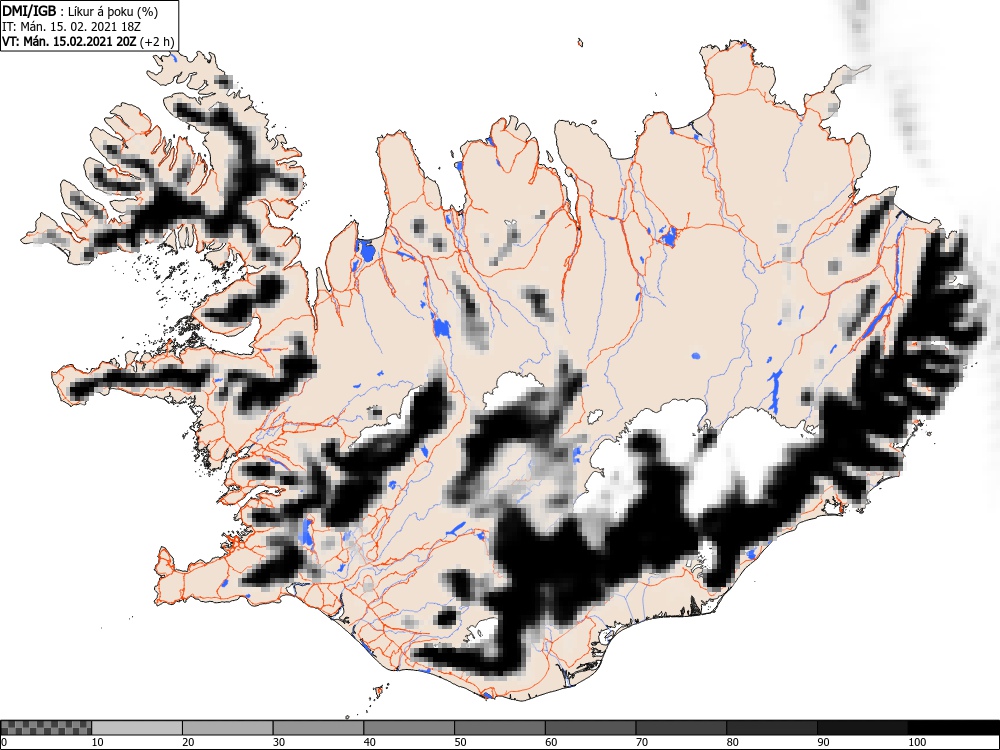Click the legend label '0'
The image size is (1000, 750).
(x=4, y=742)
